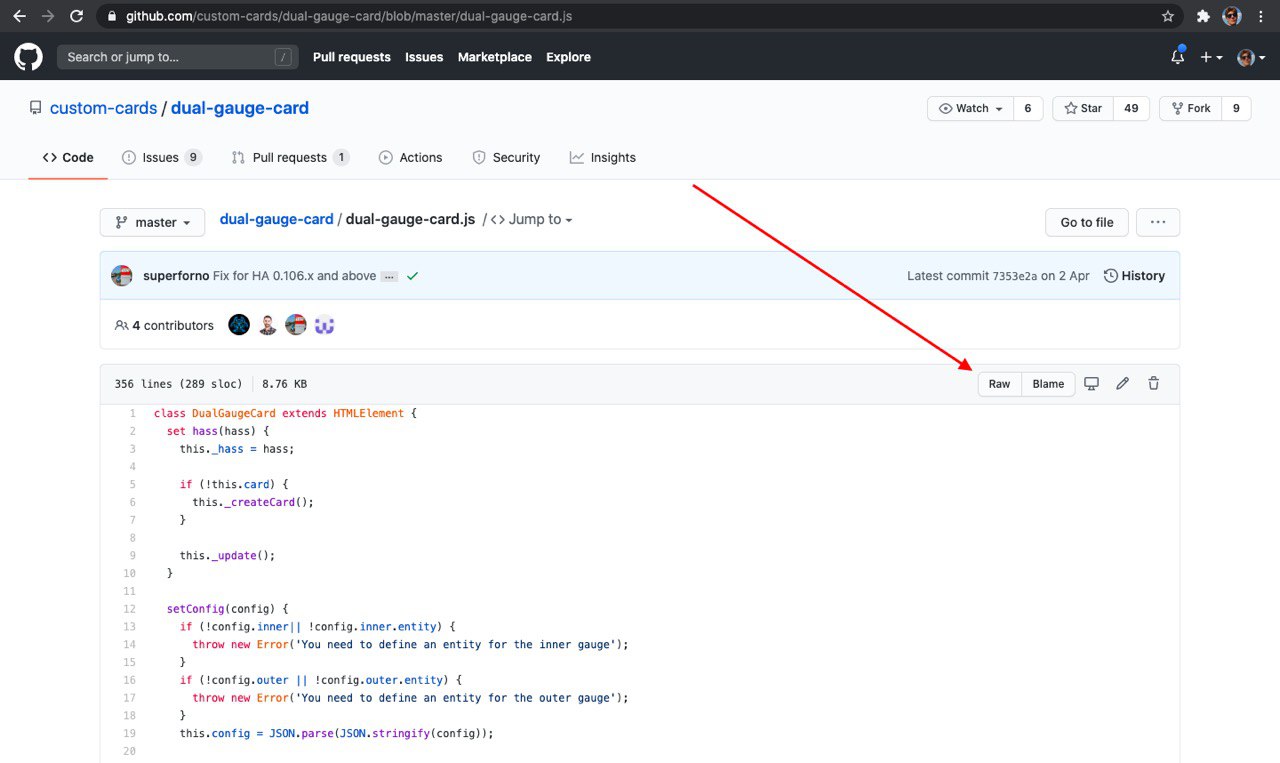Bookmark page with the star icon
Screen dimensions: 1280x763
1167,16
